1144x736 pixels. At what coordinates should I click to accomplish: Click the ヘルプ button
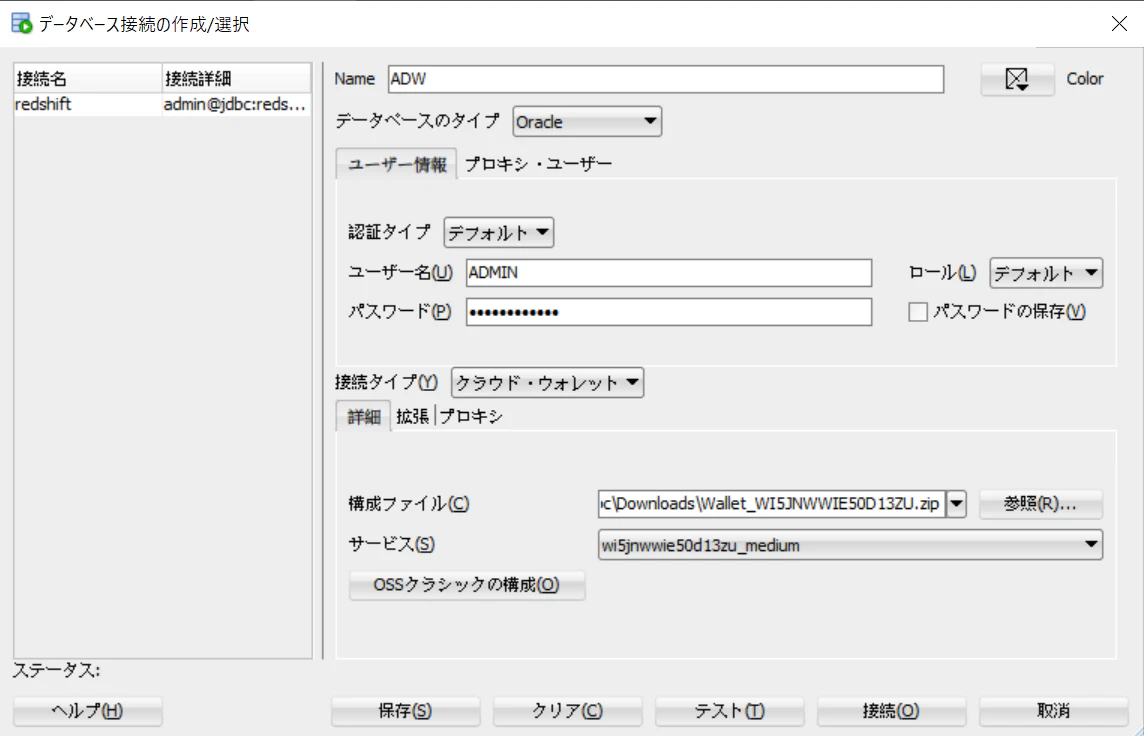[x=88, y=710]
